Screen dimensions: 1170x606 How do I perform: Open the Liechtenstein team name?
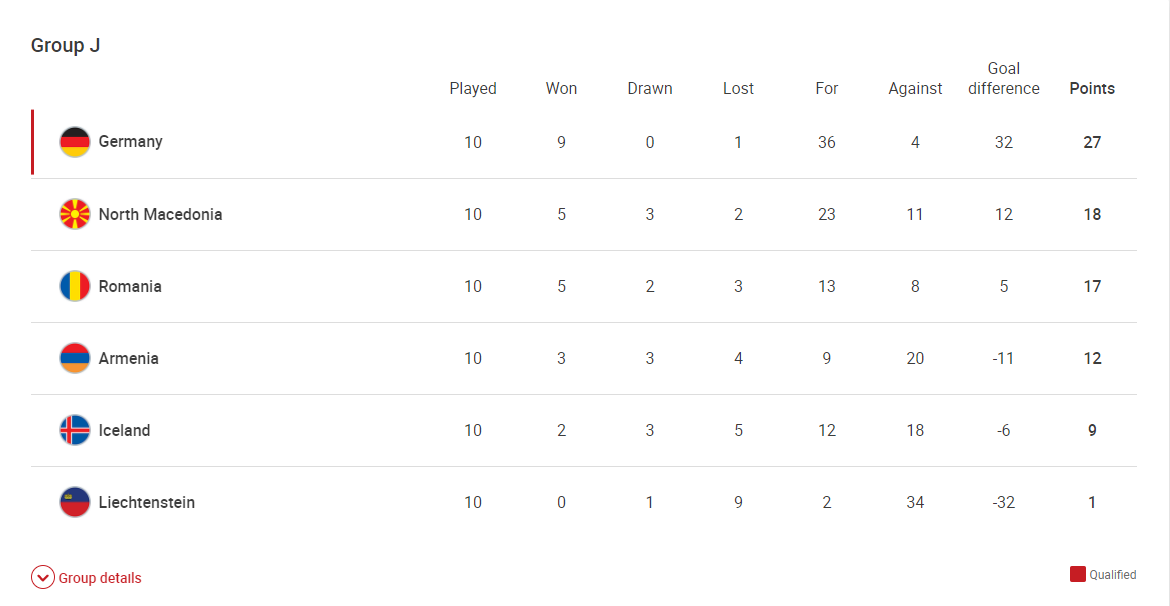coord(147,502)
